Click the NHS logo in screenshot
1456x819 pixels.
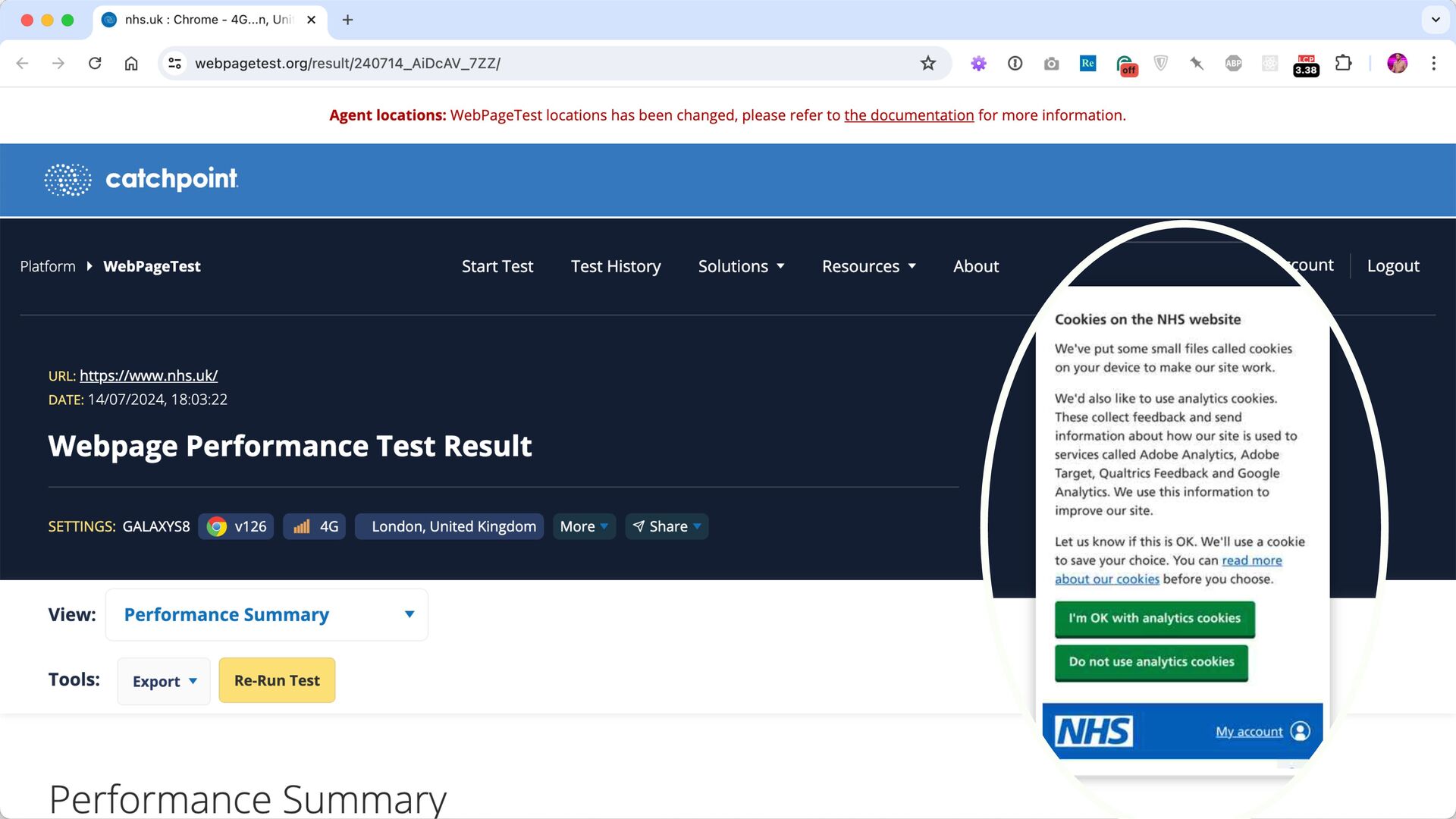coord(1094,731)
